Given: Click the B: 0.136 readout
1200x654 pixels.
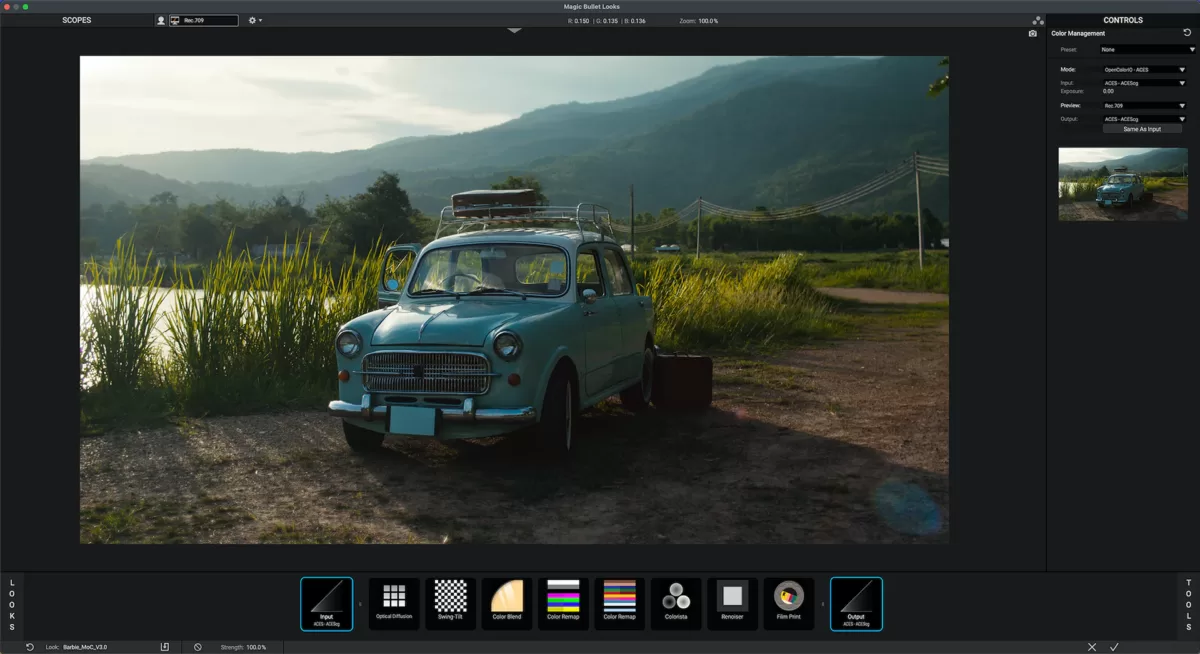Looking at the screenshot, I should pyautogui.click(x=634, y=20).
